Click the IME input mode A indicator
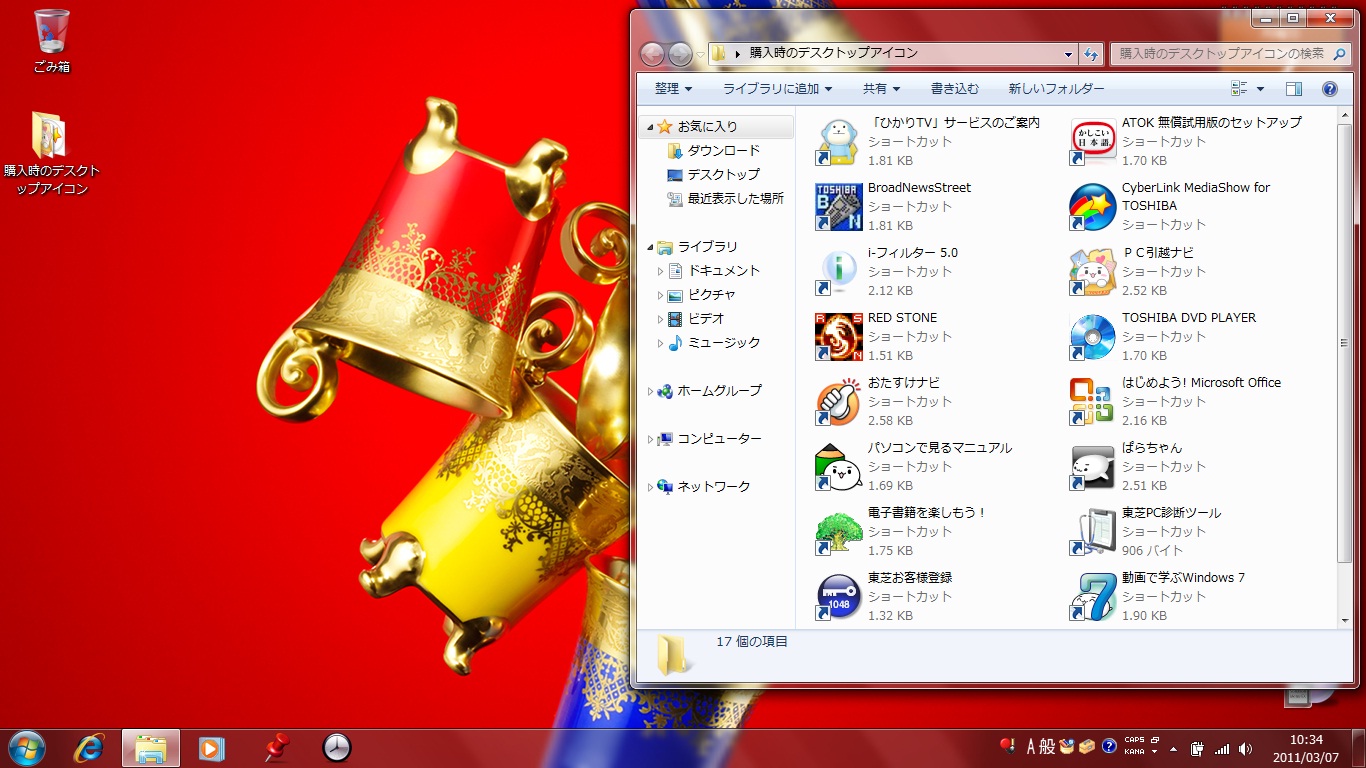This screenshot has height=768, width=1366. click(1031, 747)
